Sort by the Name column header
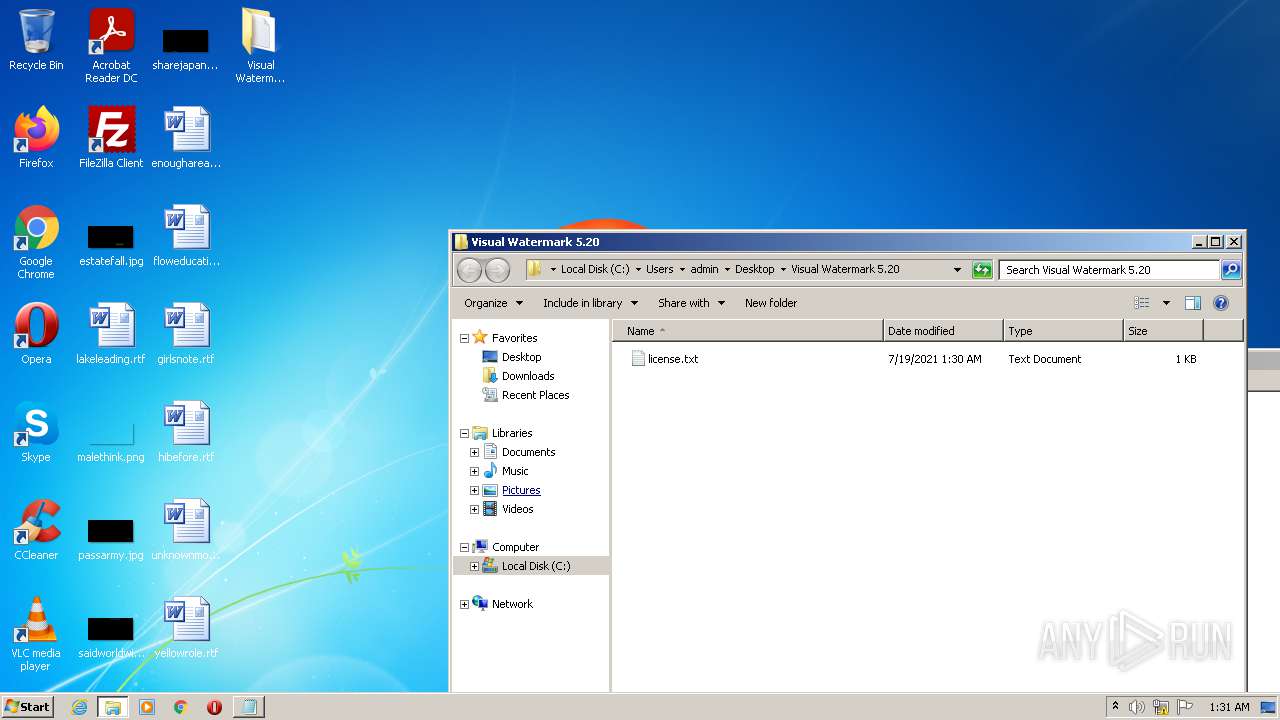This screenshot has width=1280, height=720. (748, 331)
